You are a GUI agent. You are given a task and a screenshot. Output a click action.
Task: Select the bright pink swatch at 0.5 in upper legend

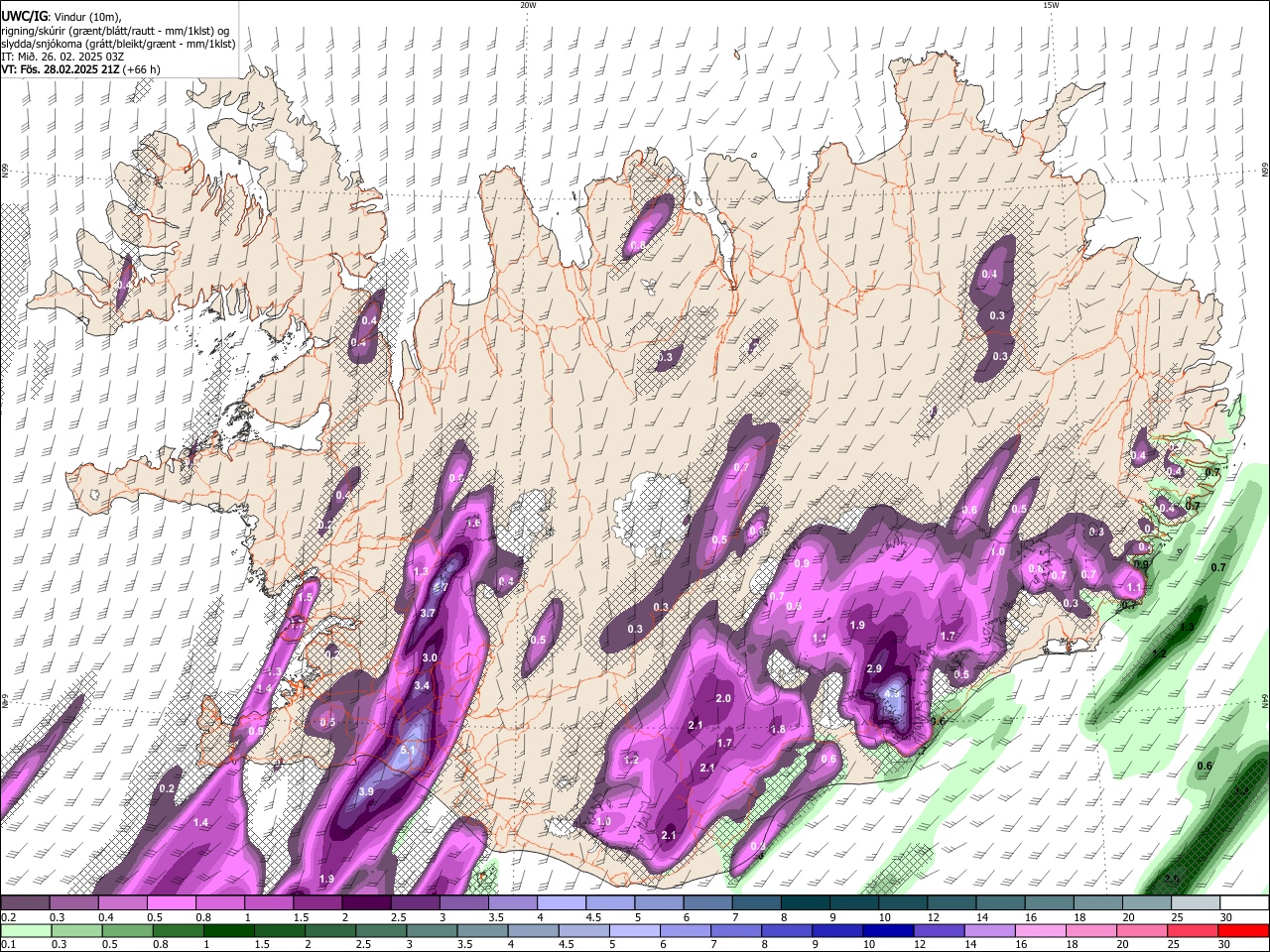pos(171,902)
